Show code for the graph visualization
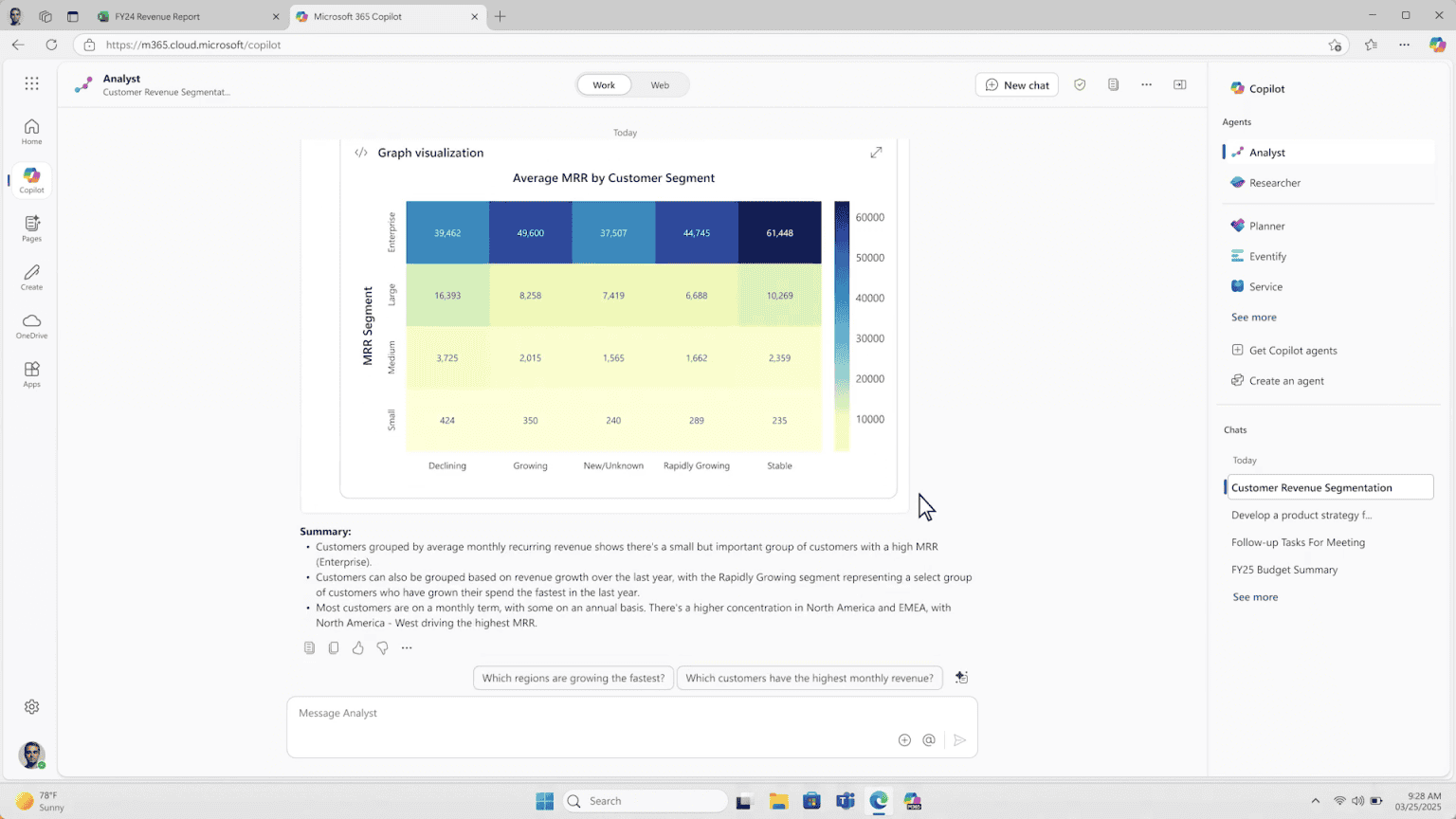1456x819 pixels. point(361,153)
